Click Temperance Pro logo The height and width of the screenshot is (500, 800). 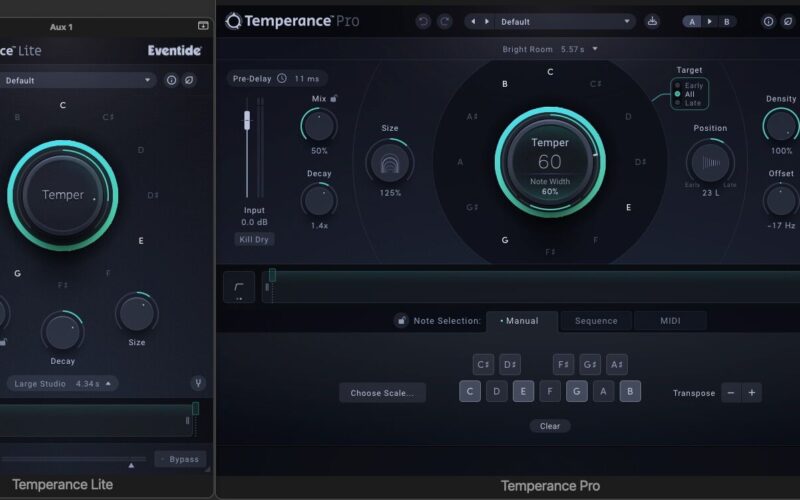click(x=292, y=21)
